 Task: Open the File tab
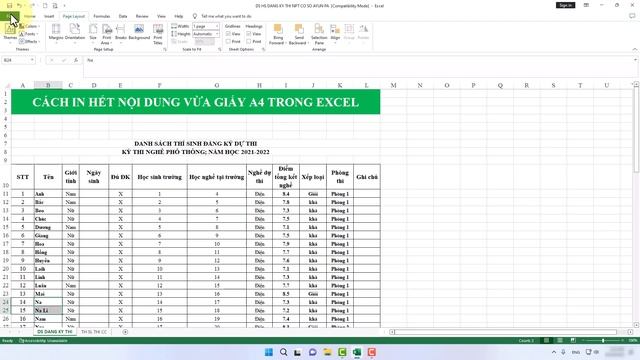9,16
